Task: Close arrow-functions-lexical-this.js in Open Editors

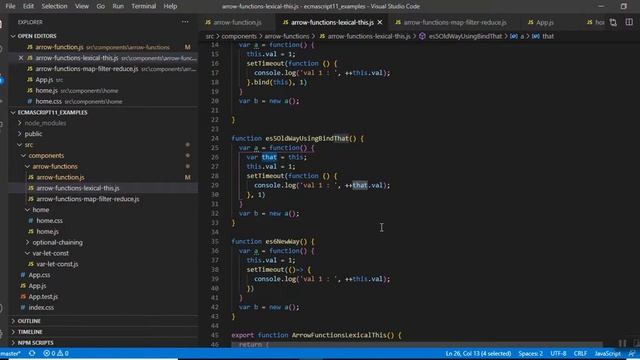Action: pos(21,58)
